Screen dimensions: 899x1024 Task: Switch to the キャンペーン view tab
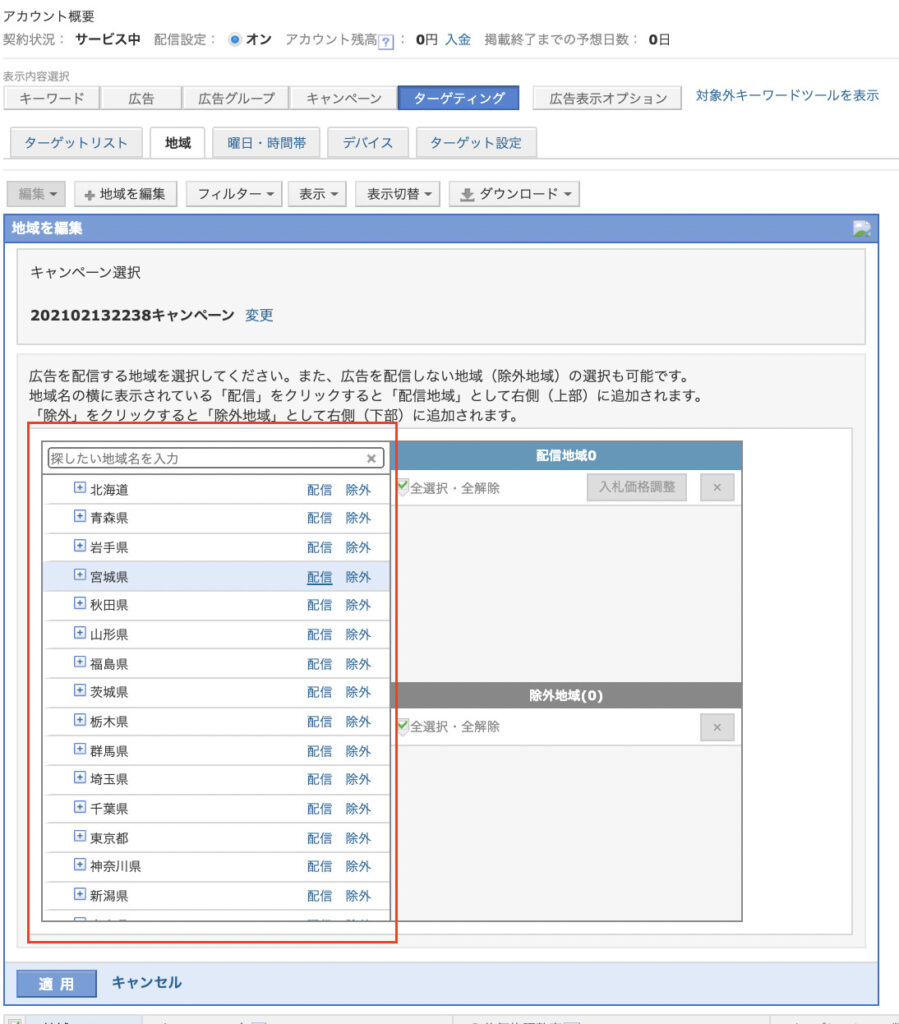click(343, 98)
